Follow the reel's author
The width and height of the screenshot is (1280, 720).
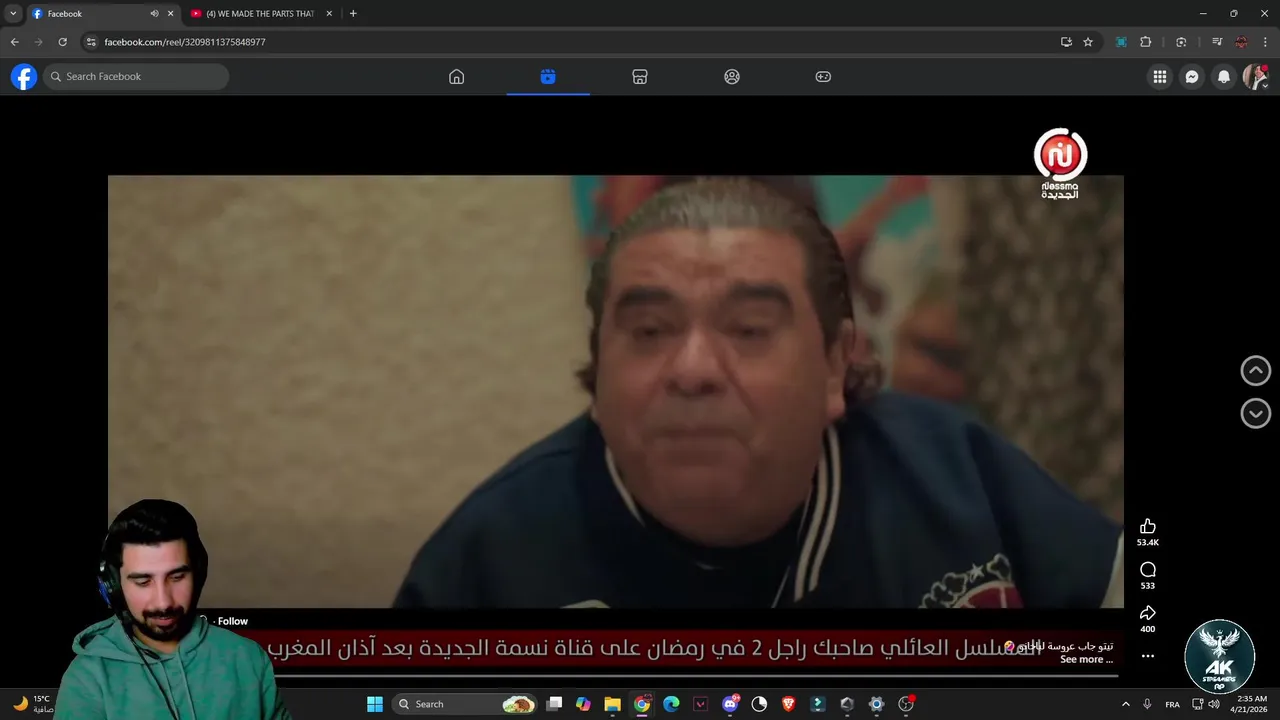233,621
